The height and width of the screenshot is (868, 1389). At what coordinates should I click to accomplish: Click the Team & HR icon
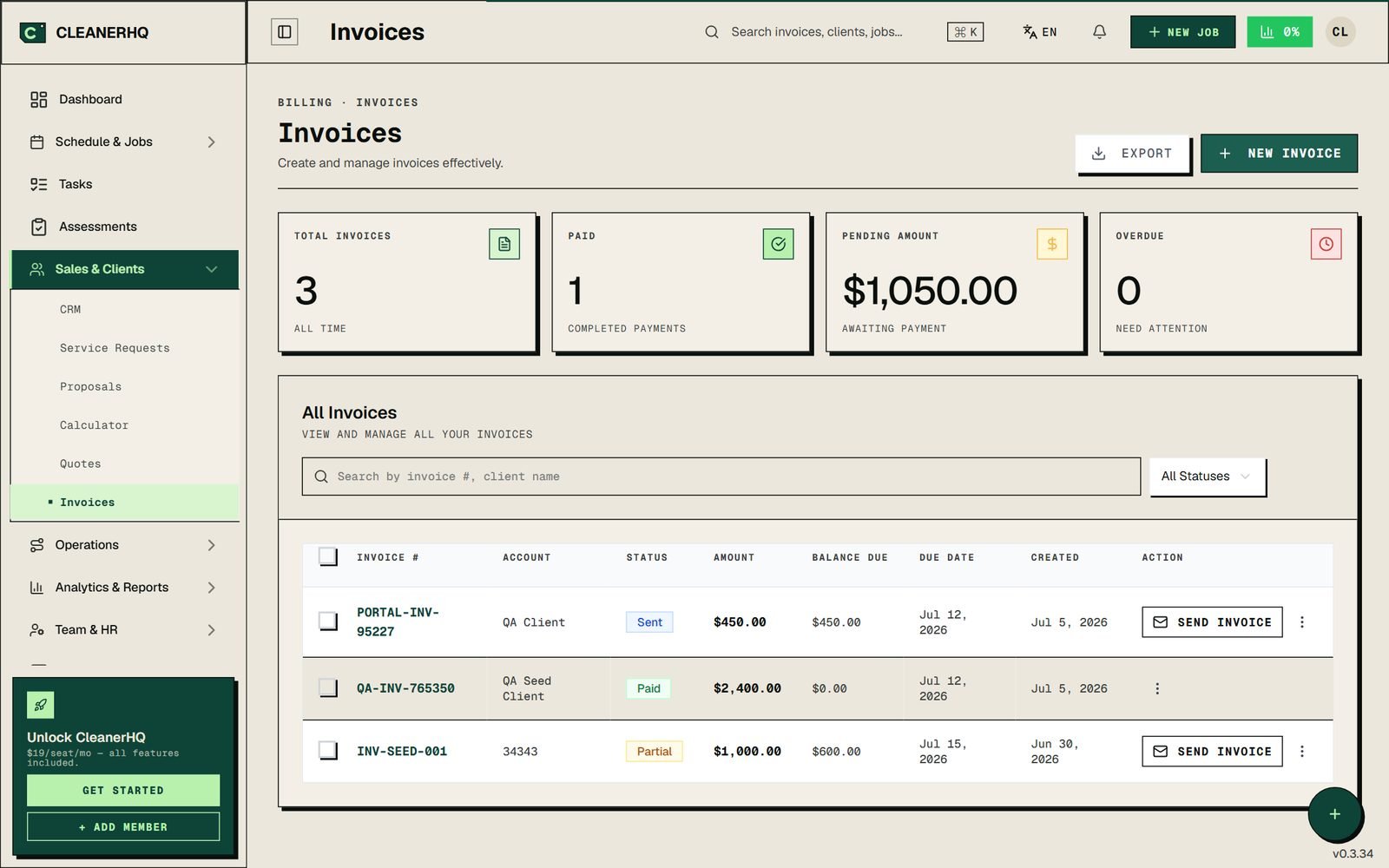[x=36, y=630]
